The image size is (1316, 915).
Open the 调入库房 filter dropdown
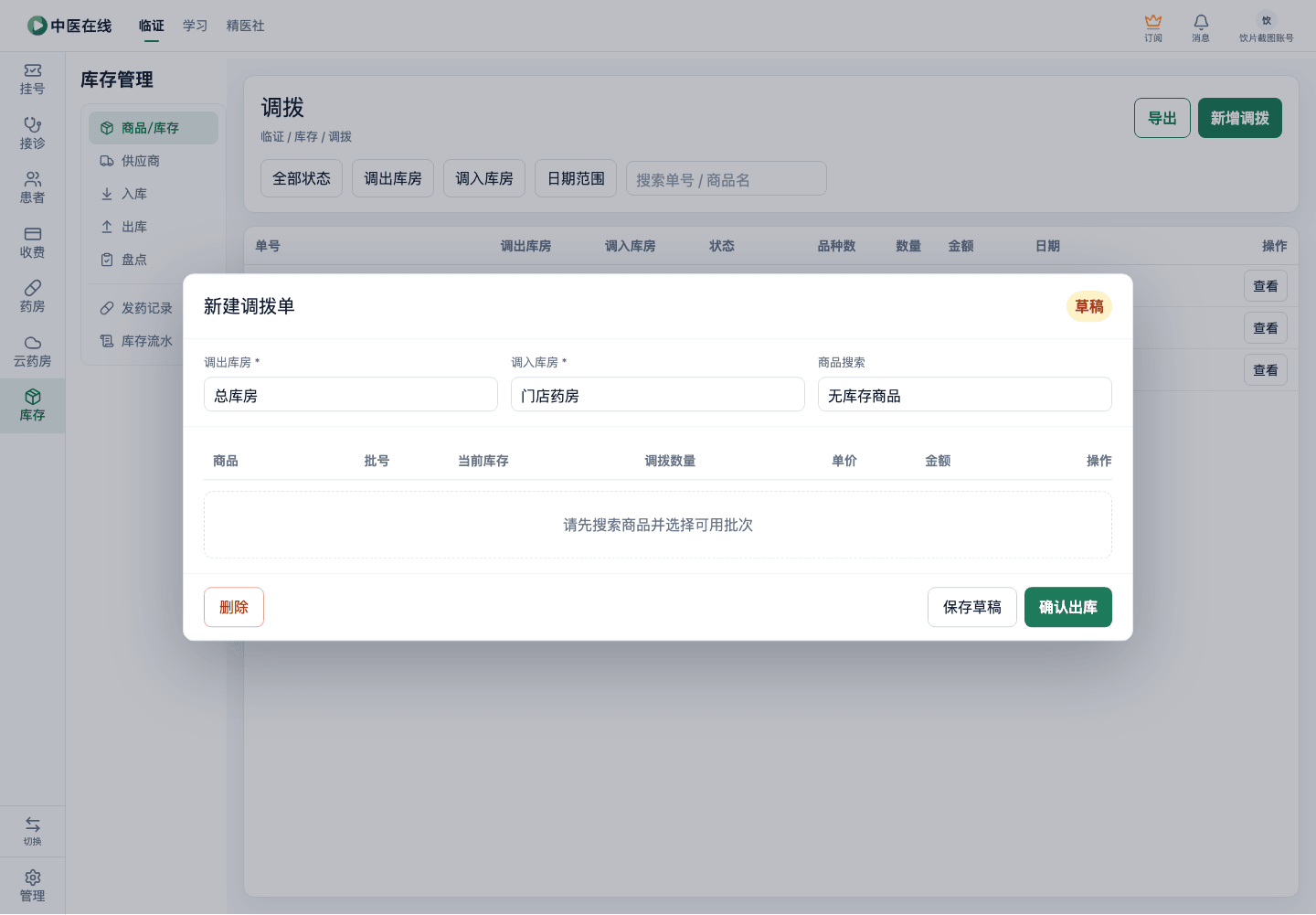click(484, 178)
